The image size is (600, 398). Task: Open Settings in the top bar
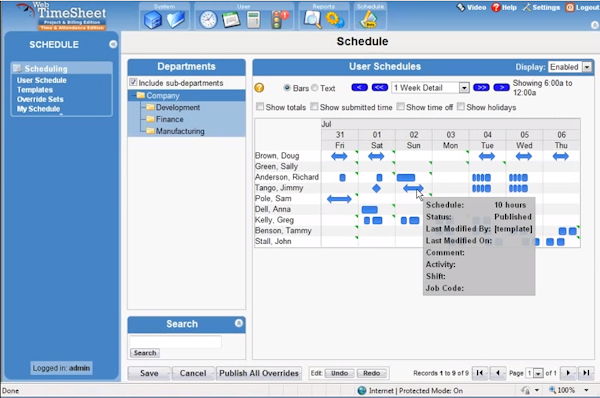point(541,7)
